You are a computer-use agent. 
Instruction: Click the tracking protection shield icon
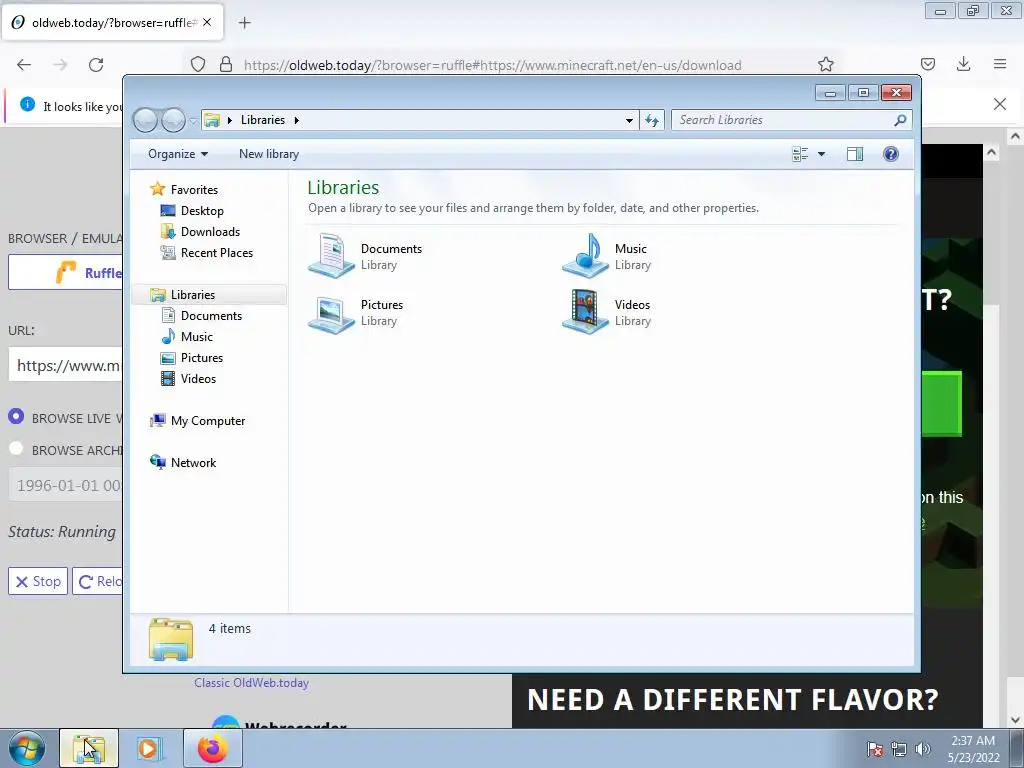click(198, 65)
